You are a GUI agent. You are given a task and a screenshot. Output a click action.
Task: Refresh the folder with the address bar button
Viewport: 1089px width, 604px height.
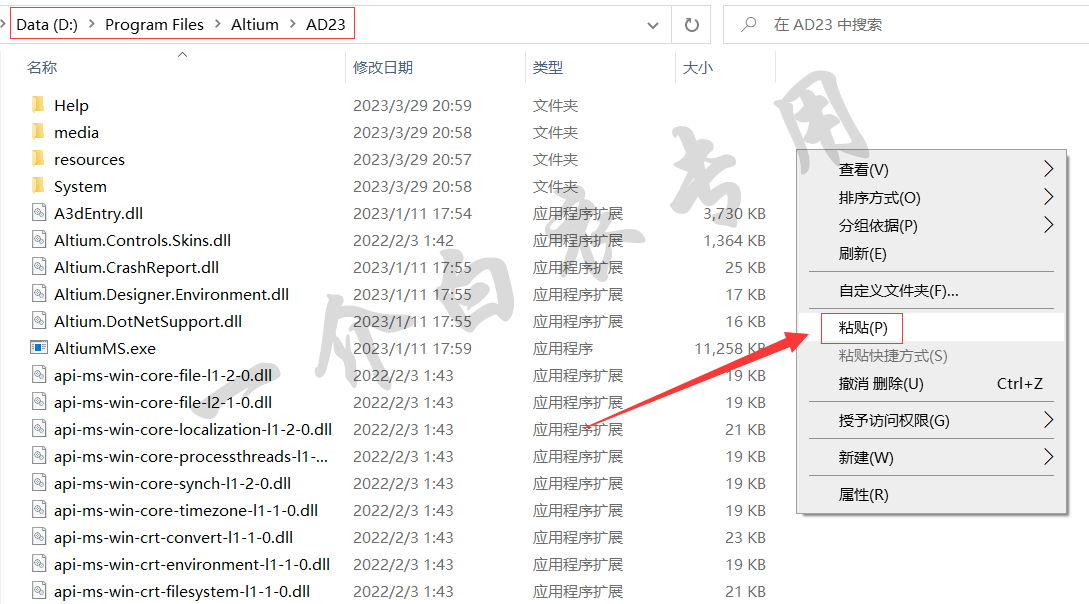point(691,25)
